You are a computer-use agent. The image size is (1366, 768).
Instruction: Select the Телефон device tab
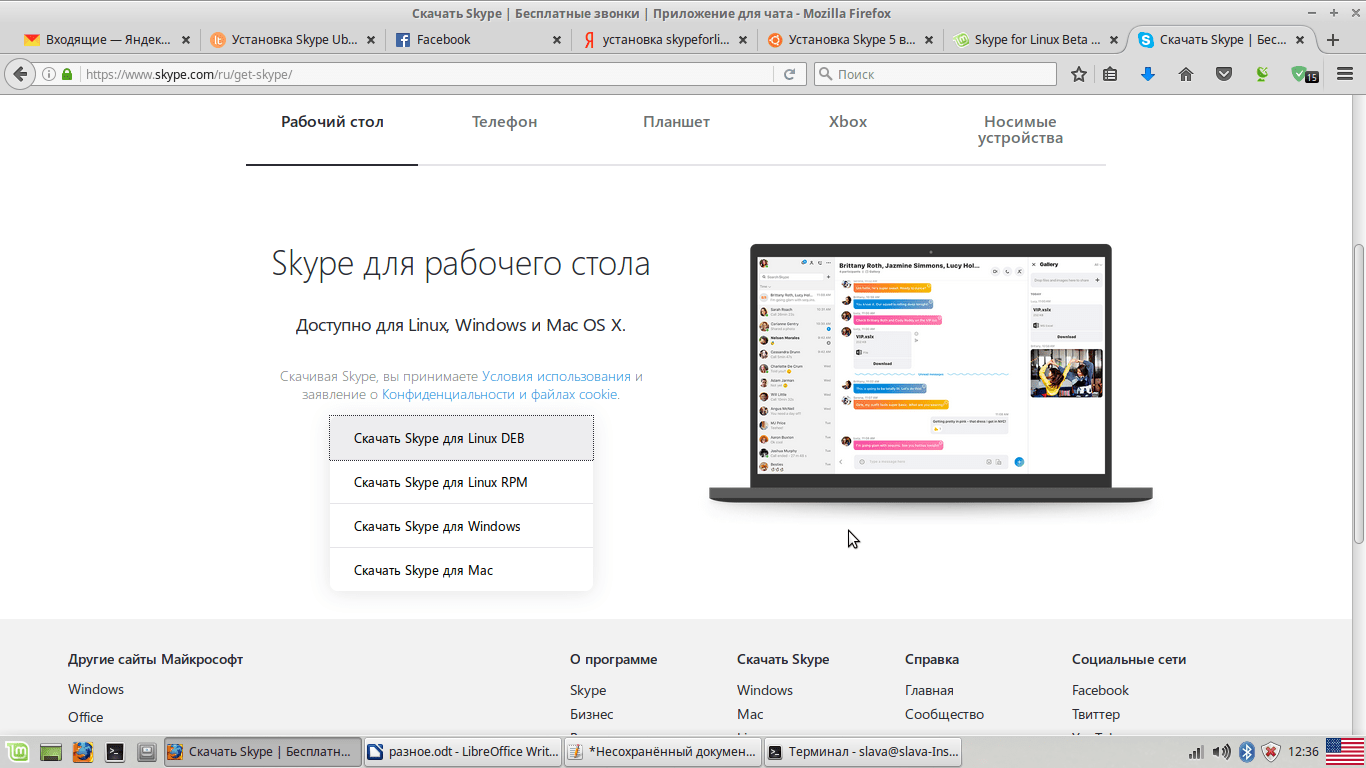pyautogui.click(x=504, y=122)
